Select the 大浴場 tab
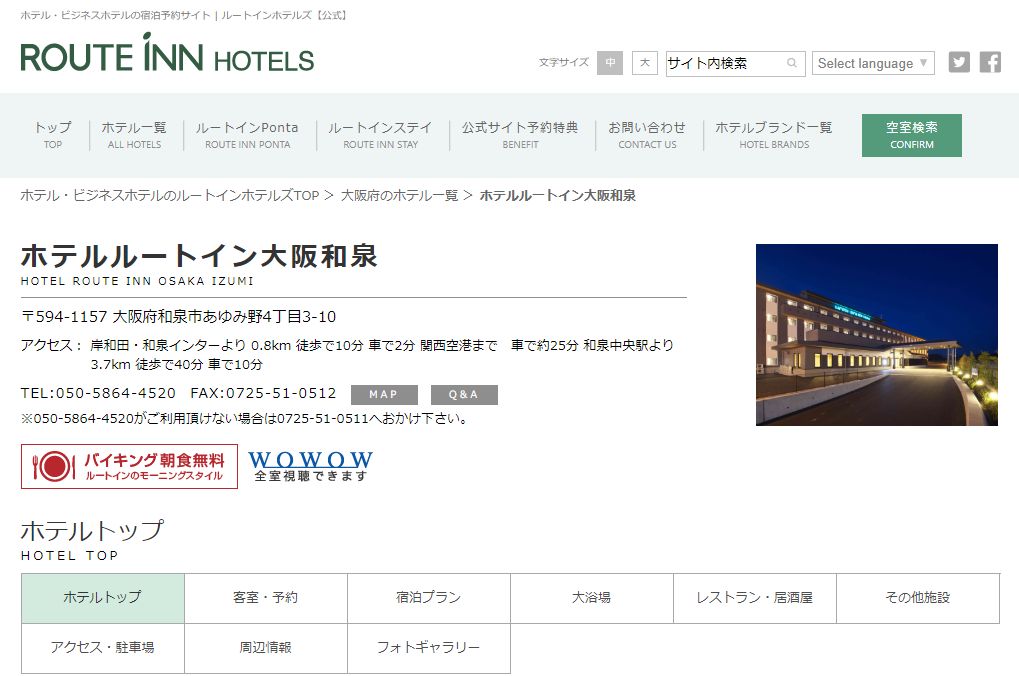The height and width of the screenshot is (676, 1019). tap(592, 598)
